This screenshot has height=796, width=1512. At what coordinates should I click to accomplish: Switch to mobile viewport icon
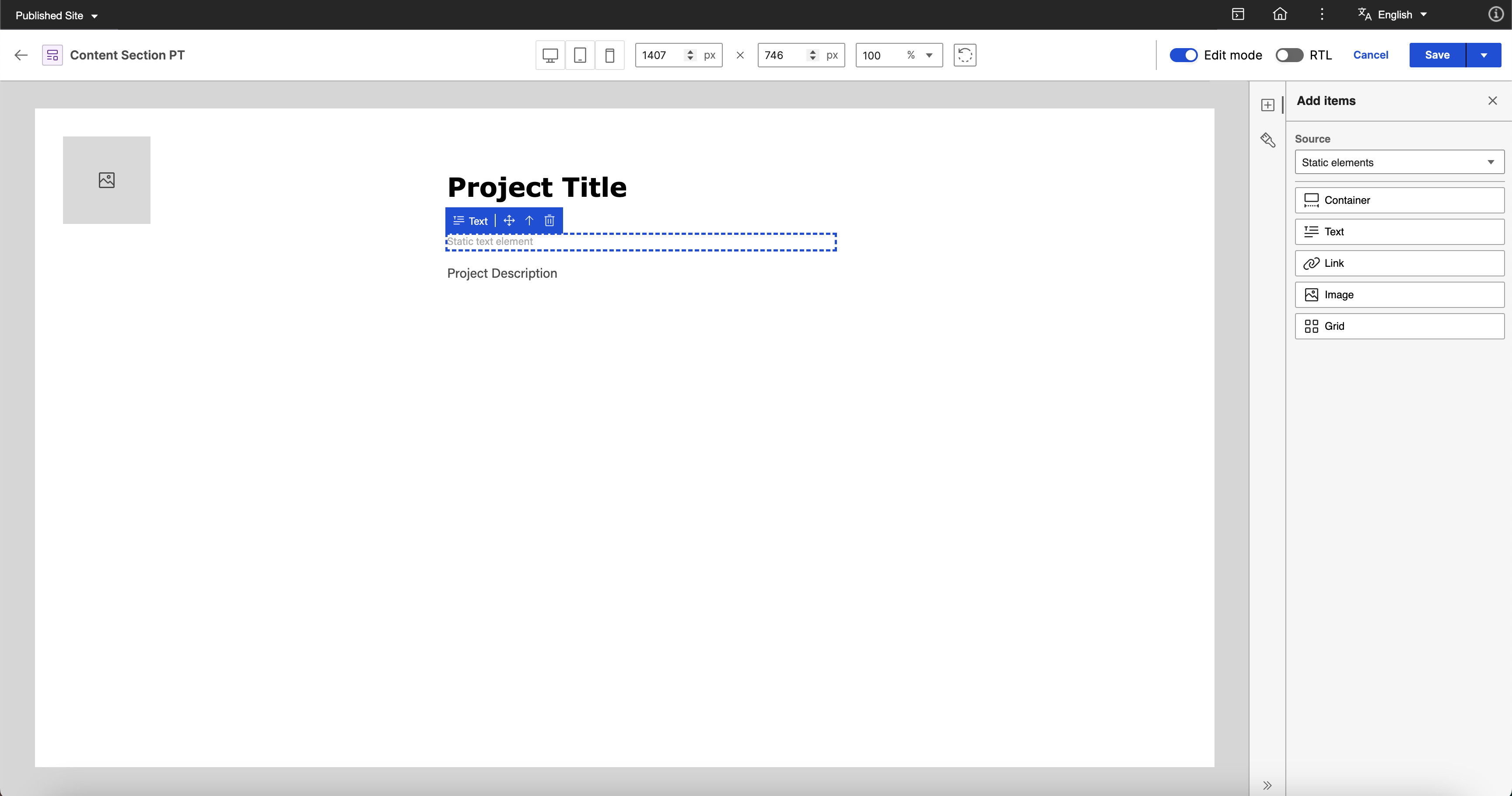(x=610, y=55)
